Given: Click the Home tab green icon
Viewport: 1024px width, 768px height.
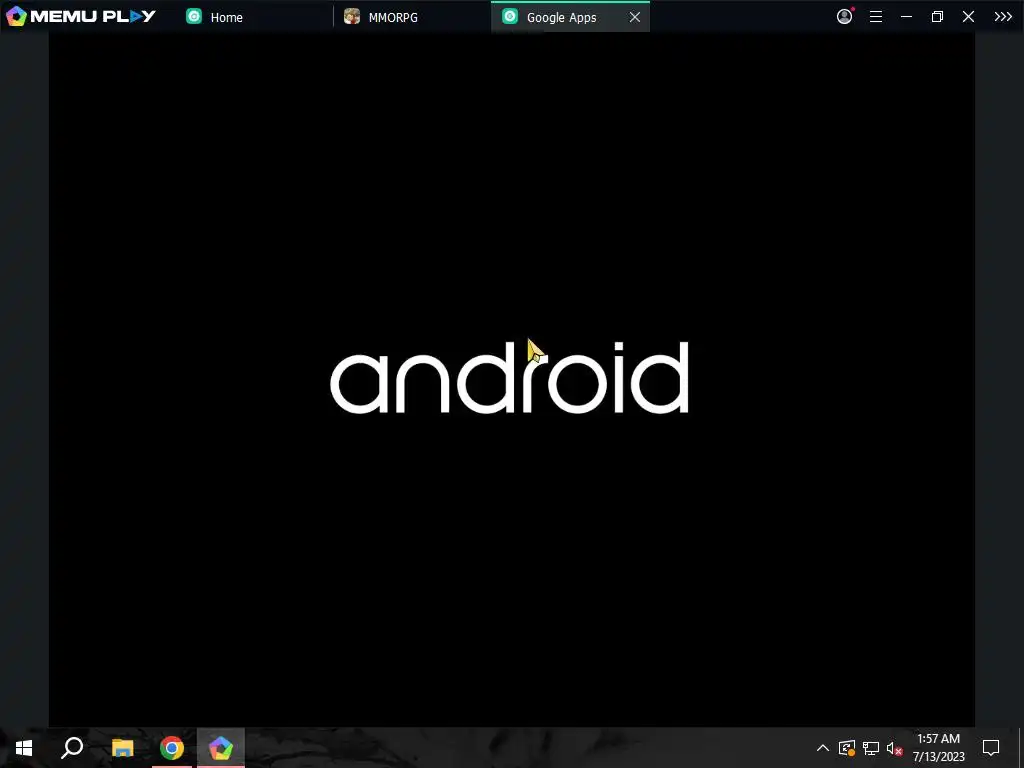Looking at the screenshot, I should (x=194, y=17).
